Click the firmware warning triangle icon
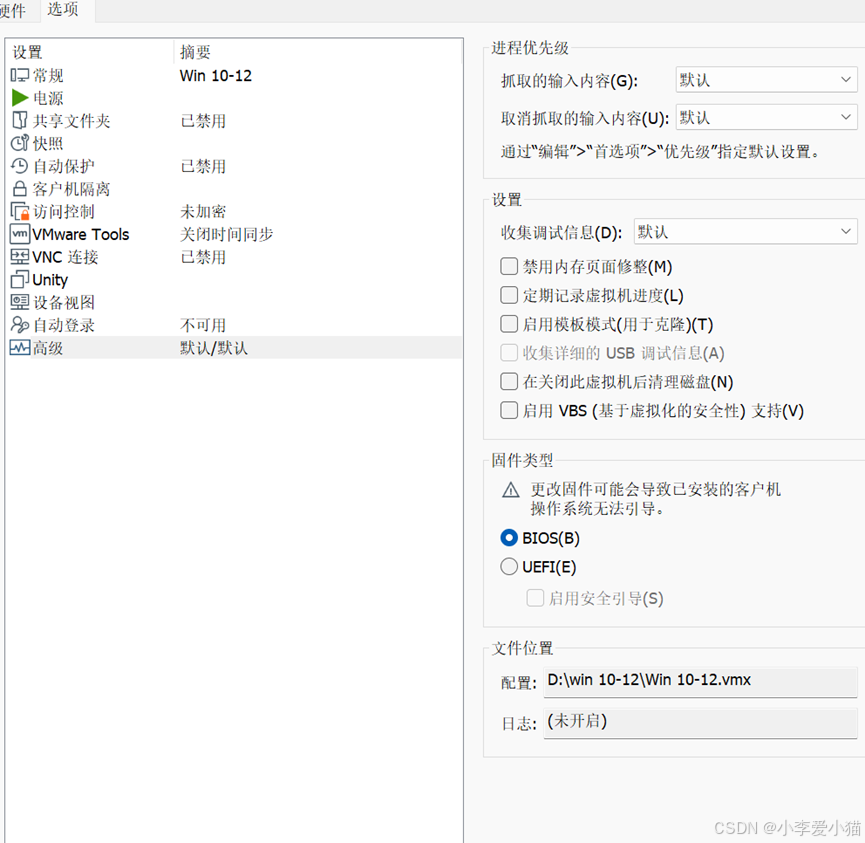The height and width of the screenshot is (843, 865). (510, 490)
